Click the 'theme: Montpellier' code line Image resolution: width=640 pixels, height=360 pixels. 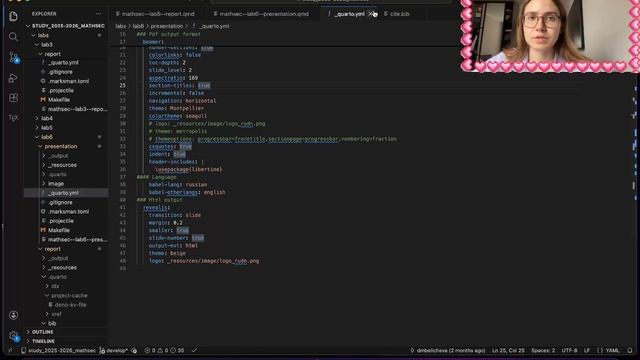[x=176, y=109]
